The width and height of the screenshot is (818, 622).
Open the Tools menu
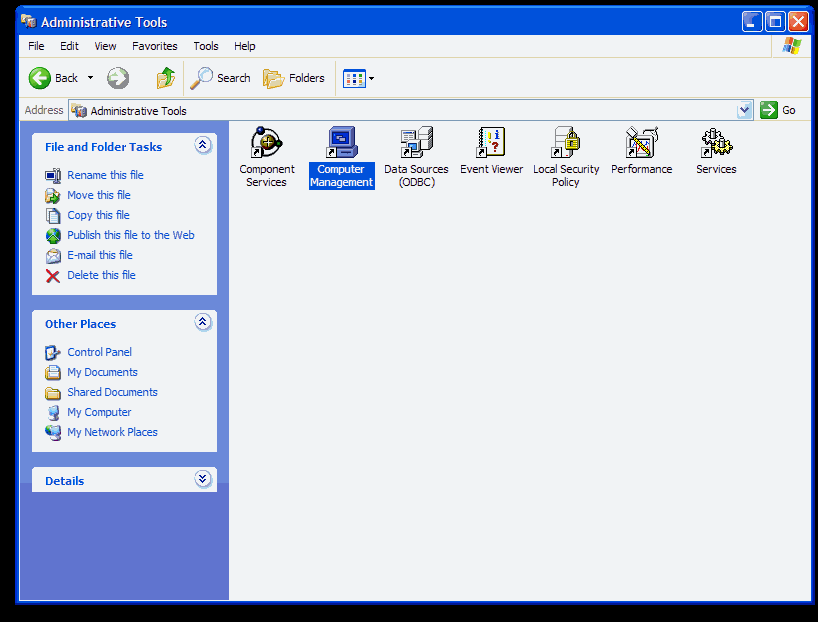point(206,46)
